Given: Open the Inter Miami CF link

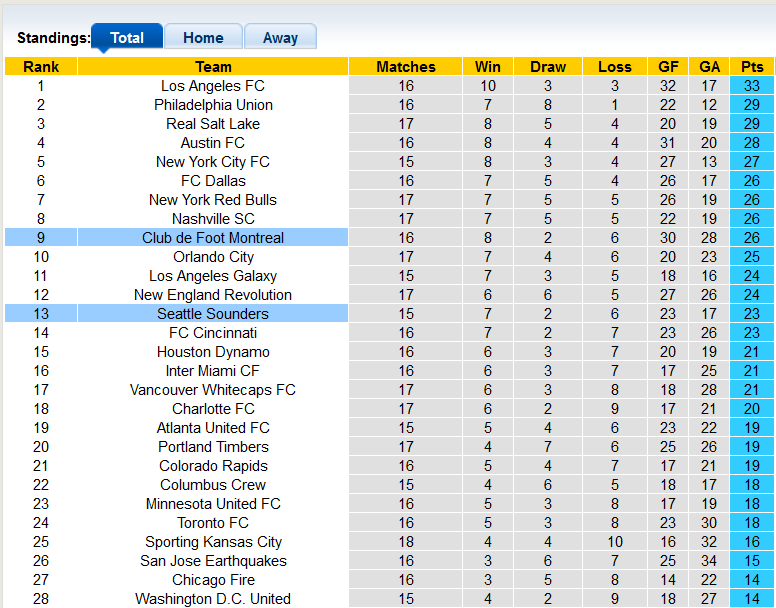Looking at the screenshot, I should (x=213, y=371).
